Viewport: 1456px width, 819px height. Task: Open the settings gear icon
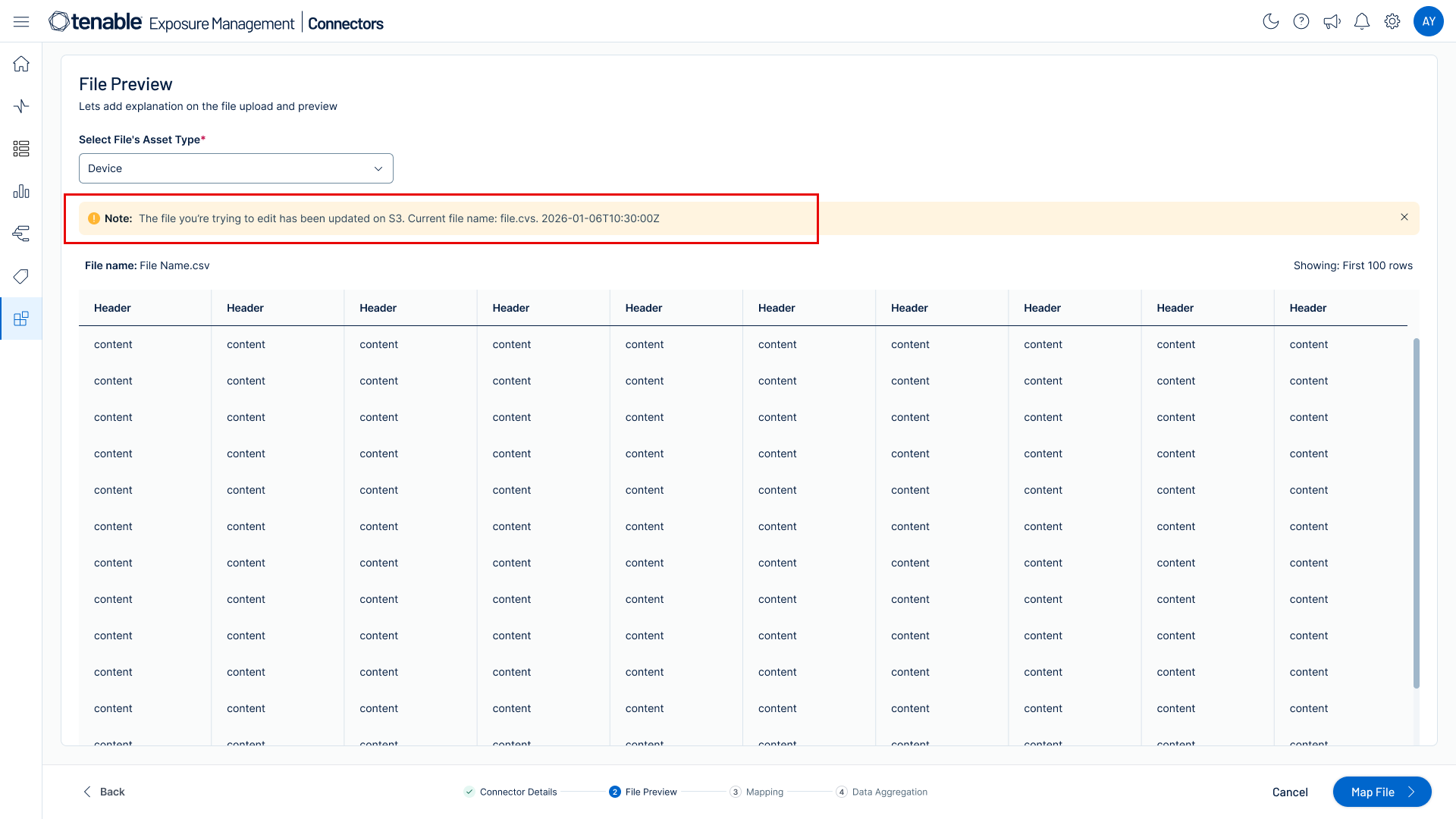[x=1392, y=21]
